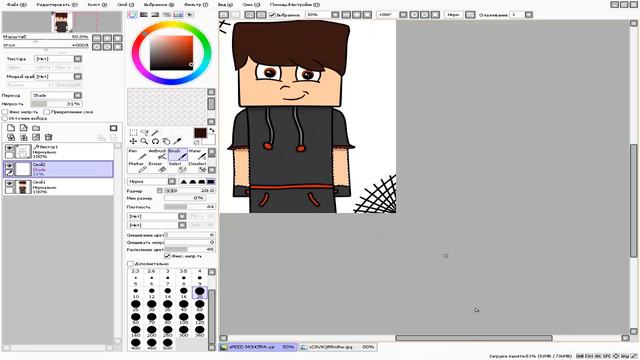Image resolution: width=640 pixels, height=360 pixels.
Task: Create a new linework vector layer
Action: tap(24, 128)
